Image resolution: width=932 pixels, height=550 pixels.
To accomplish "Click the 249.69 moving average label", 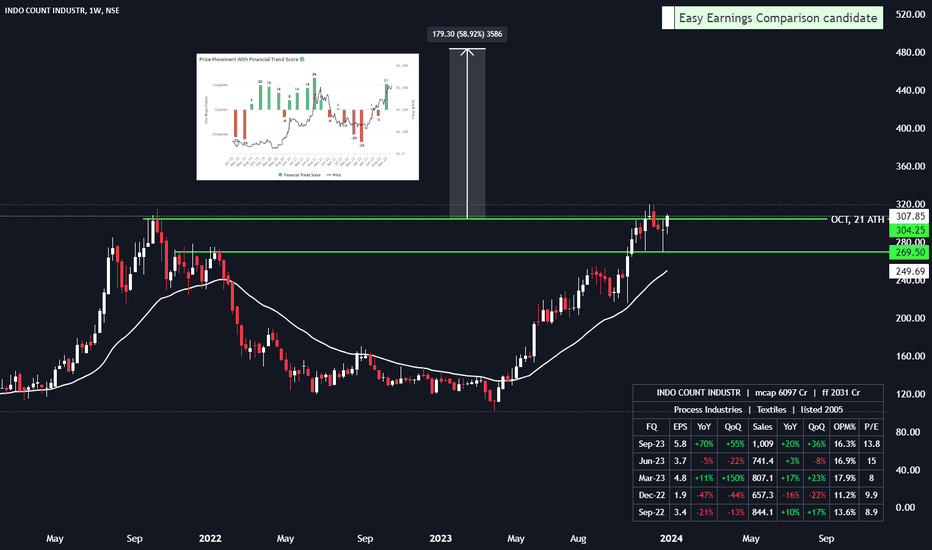I will pyautogui.click(x=910, y=271).
